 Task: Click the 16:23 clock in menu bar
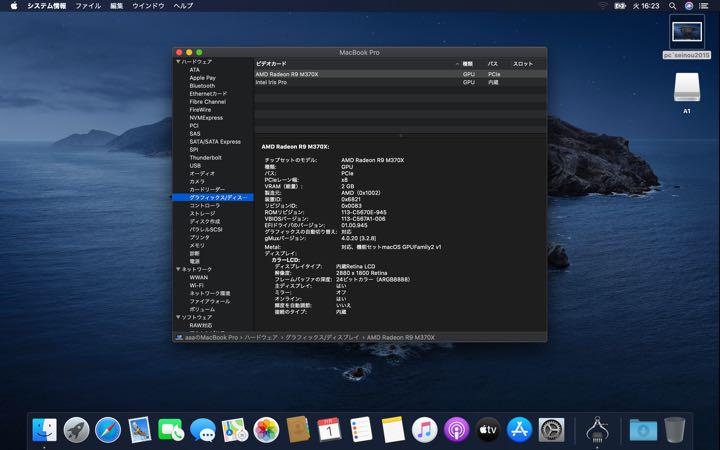(x=646, y=6)
